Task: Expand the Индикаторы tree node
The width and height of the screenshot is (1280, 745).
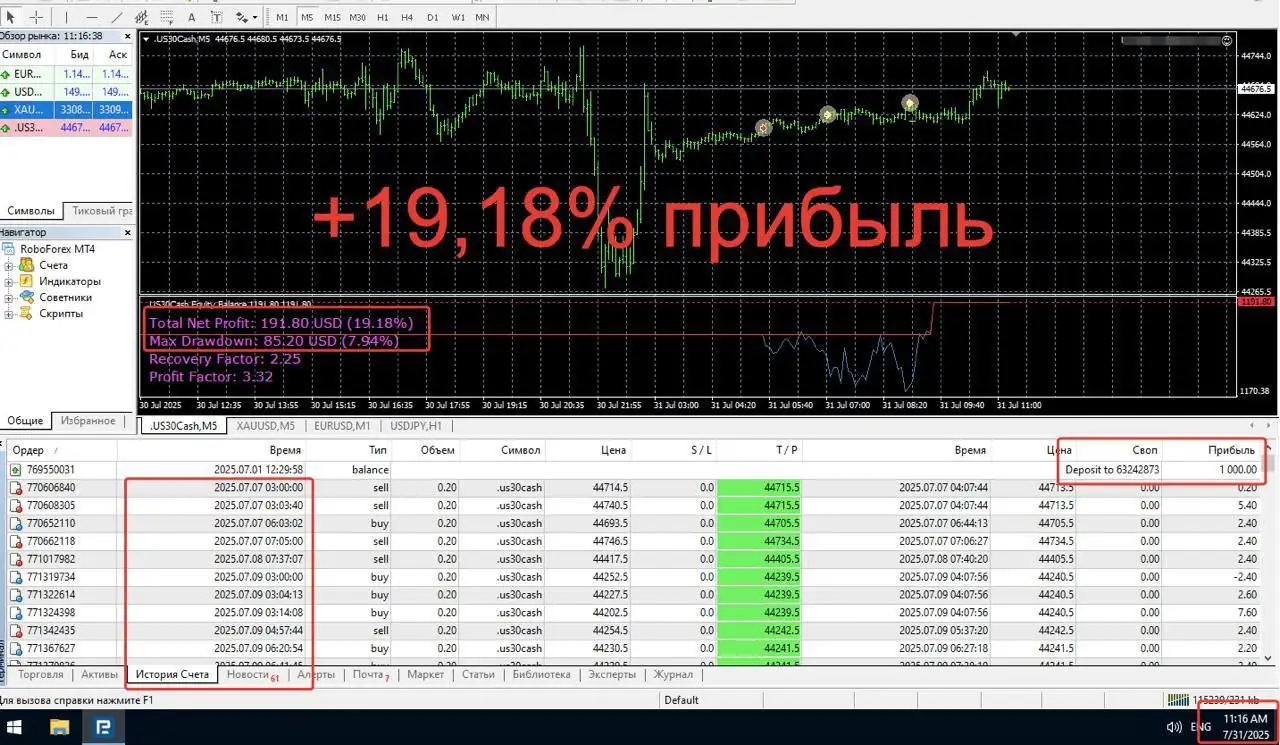Action: pos(9,282)
